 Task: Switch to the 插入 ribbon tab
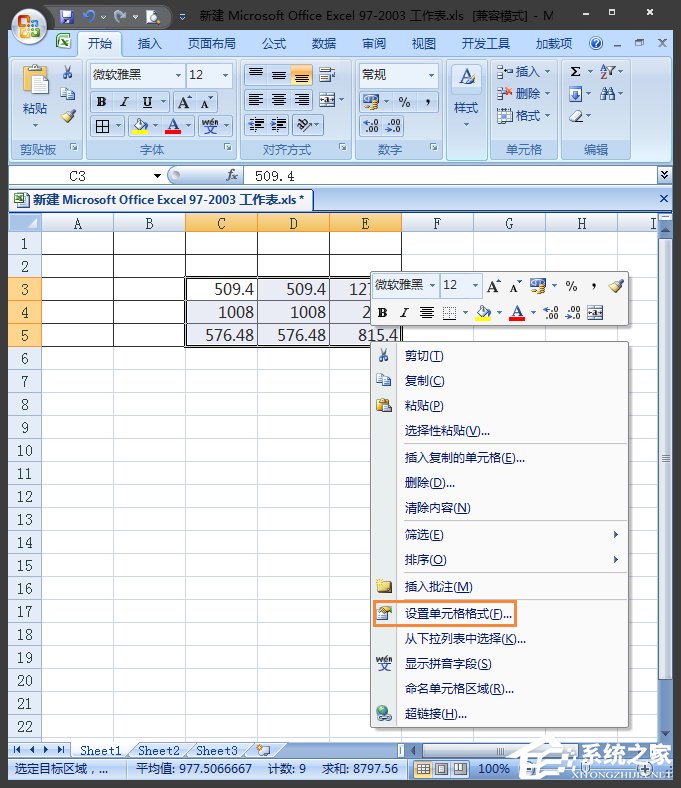click(x=149, y=44)
